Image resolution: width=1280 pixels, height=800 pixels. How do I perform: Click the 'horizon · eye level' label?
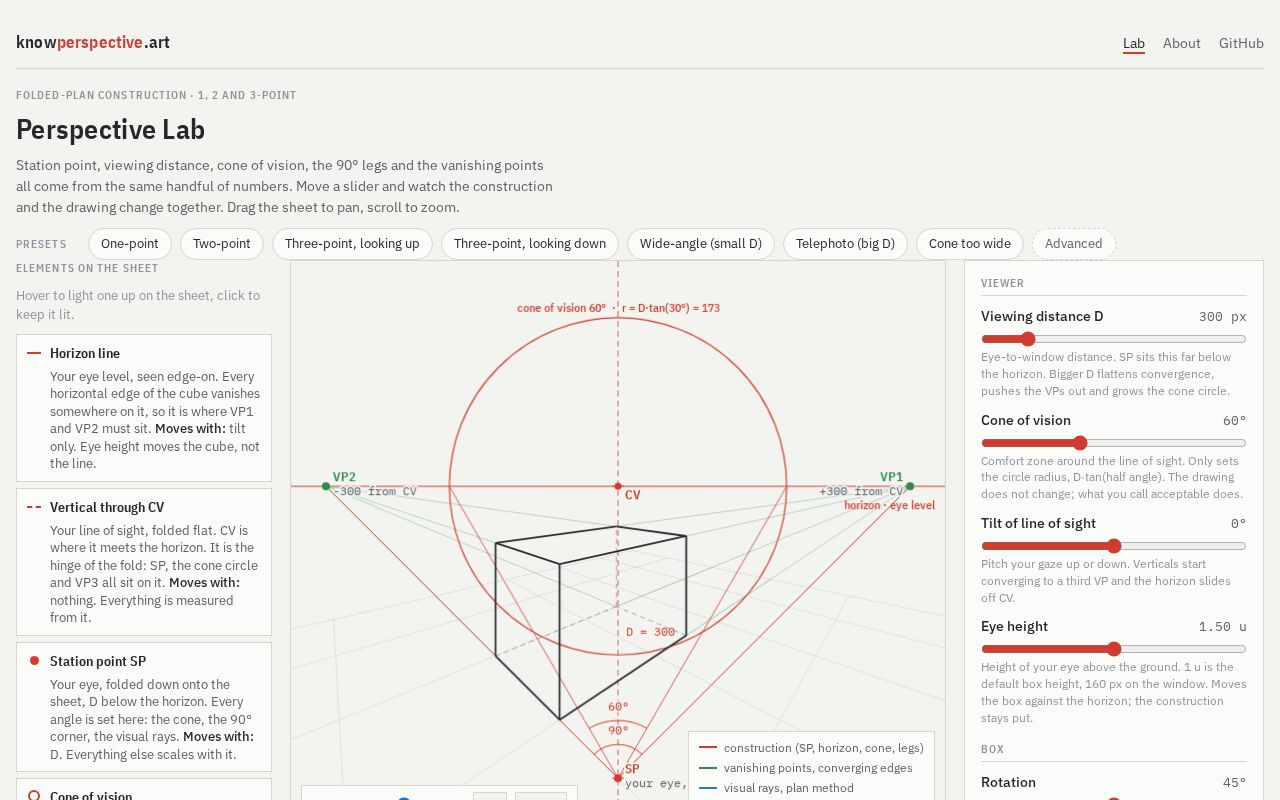click(889, 506)
